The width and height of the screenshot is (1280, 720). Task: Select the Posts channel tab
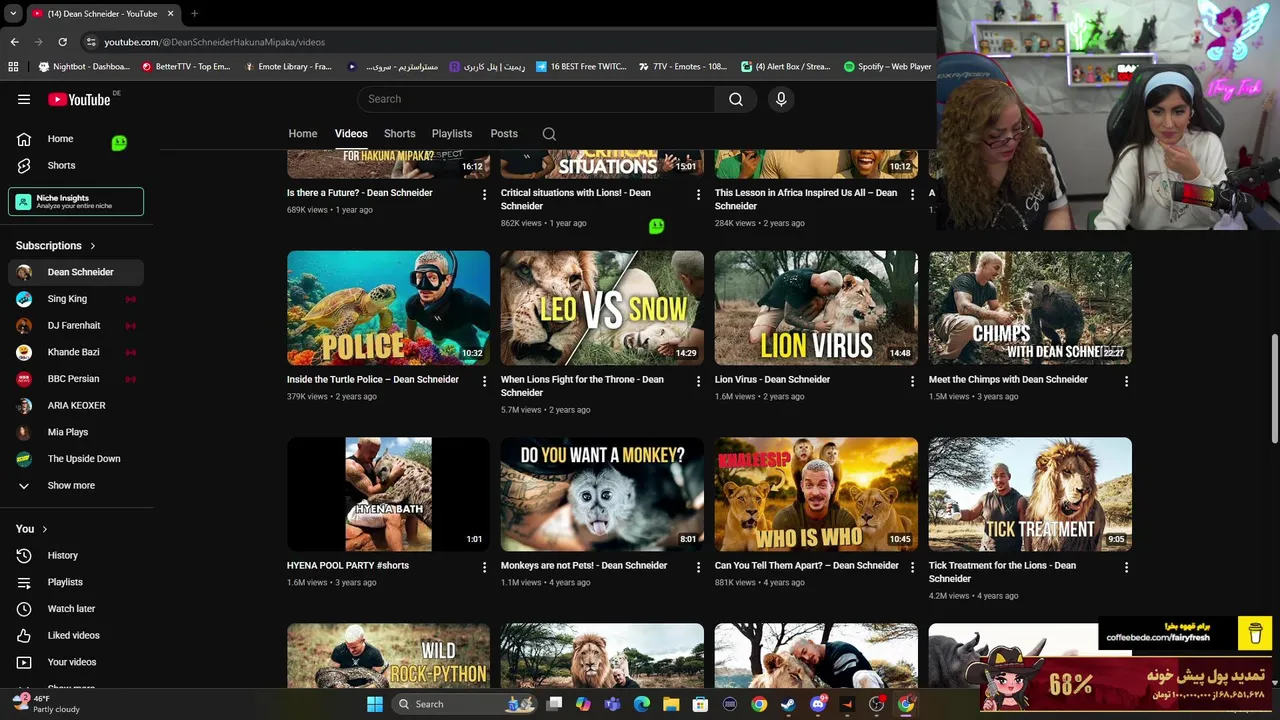pyautogui.click(x=504, y=134)
